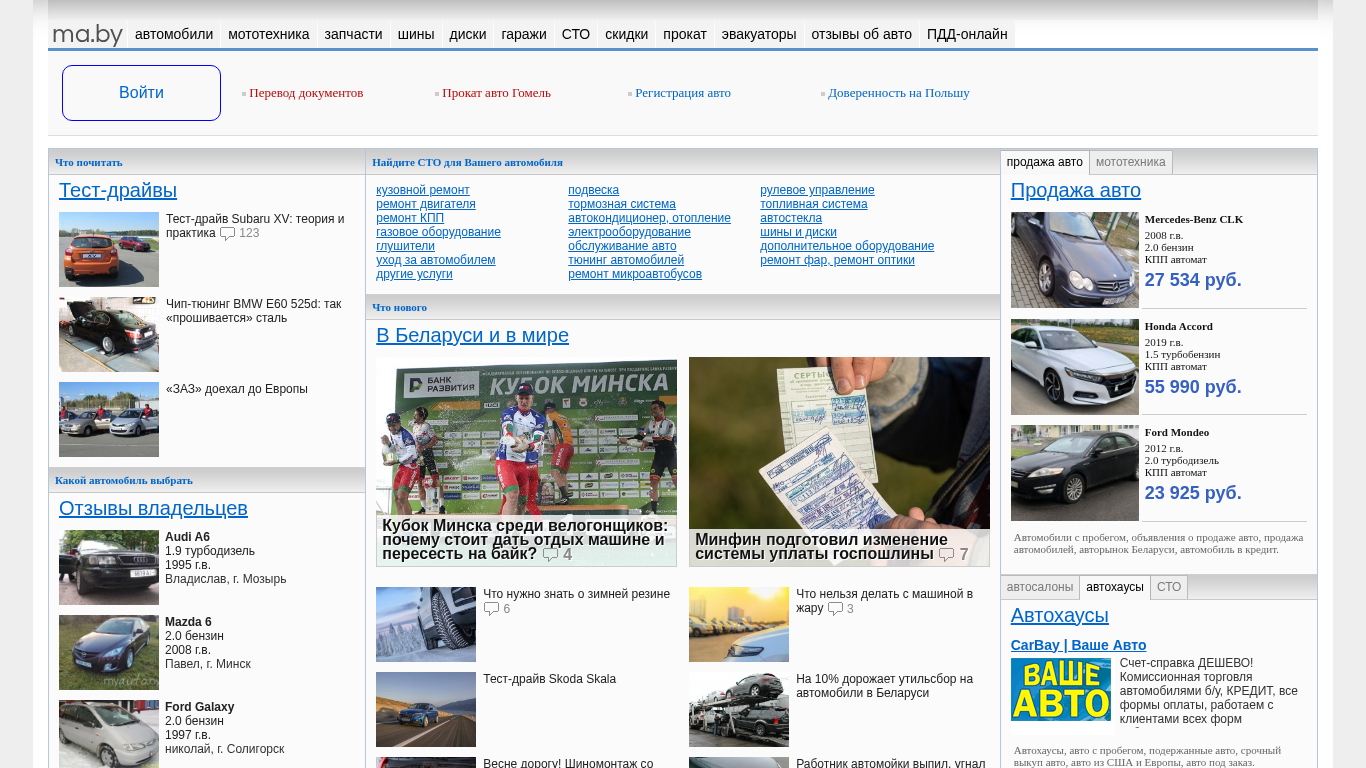Open Прокат авто Гомель link
The height and width of the screenshot is (768, 1366).
(x=497, y=93)
